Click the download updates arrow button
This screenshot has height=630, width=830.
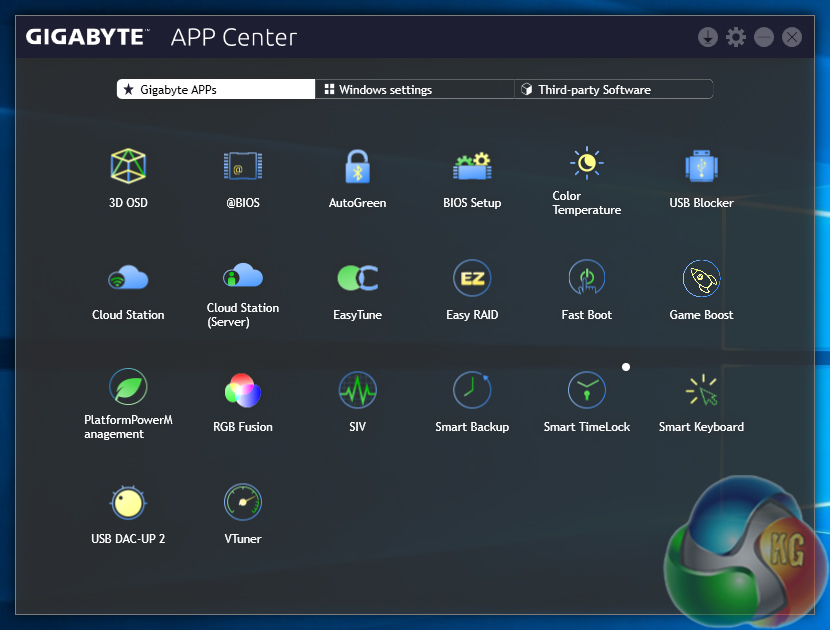[708, 37]
